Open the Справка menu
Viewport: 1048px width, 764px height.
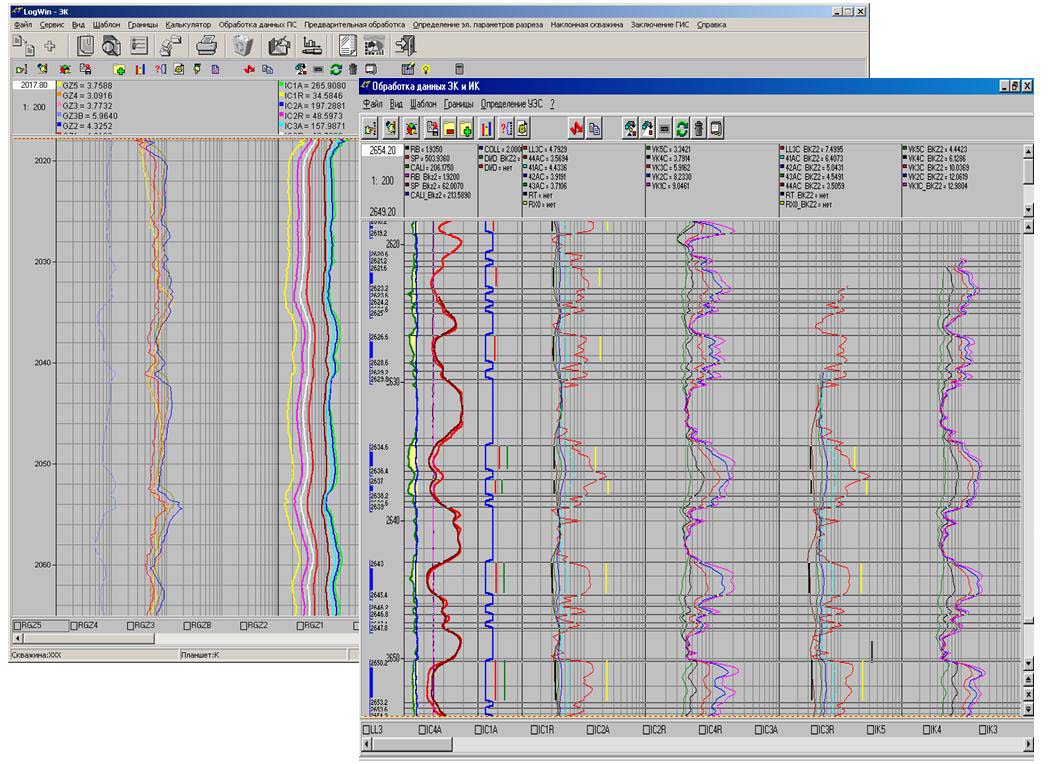pos(711,23)
